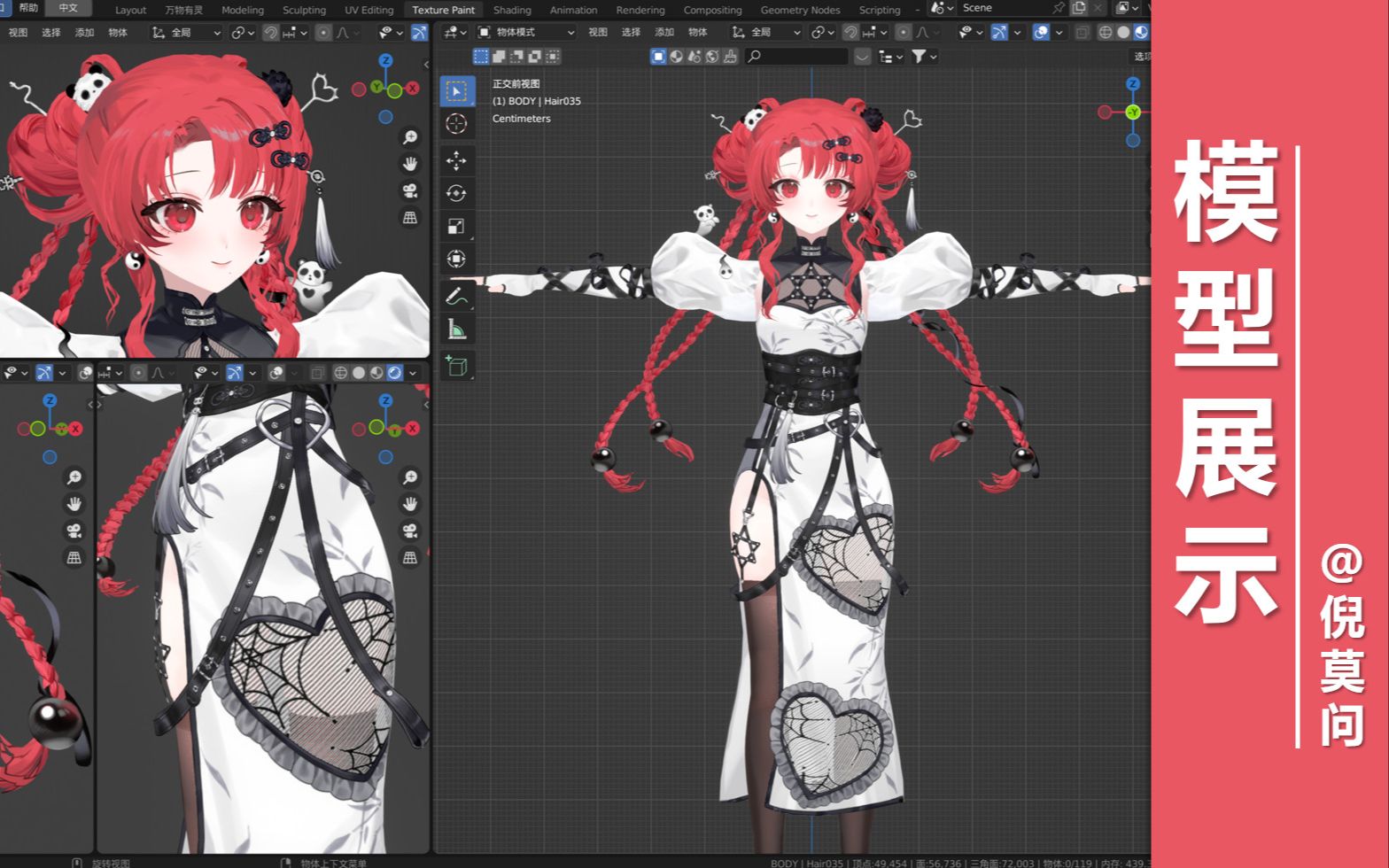The image size is (1389, 868).
Task: Toggle camera view in top-left viewport
Action: pyautogui.click(x=410, y=190)
